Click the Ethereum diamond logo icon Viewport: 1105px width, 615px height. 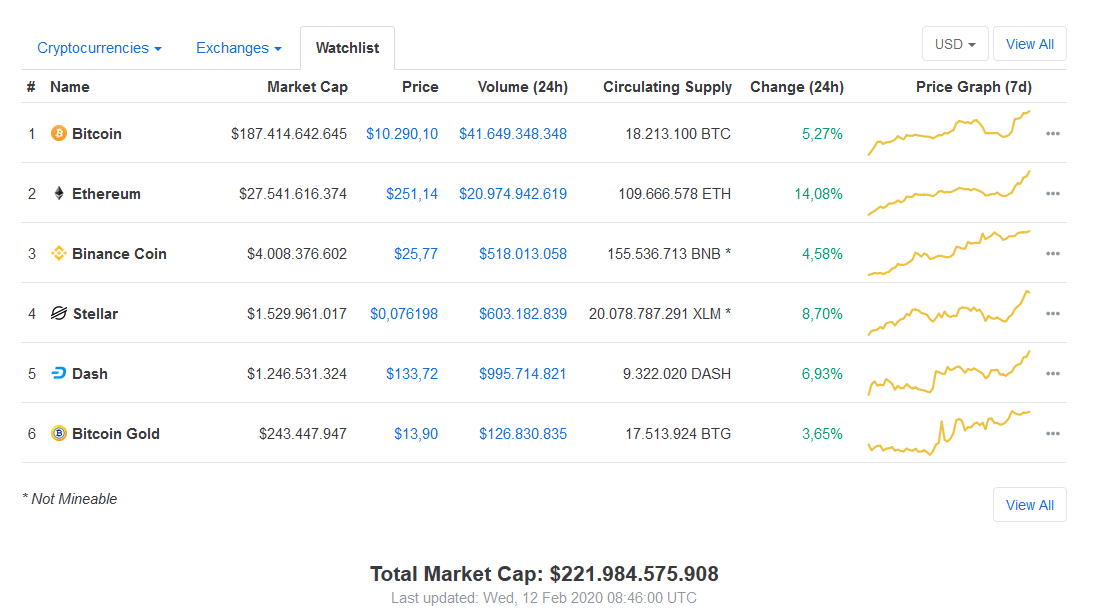(59, 193)
